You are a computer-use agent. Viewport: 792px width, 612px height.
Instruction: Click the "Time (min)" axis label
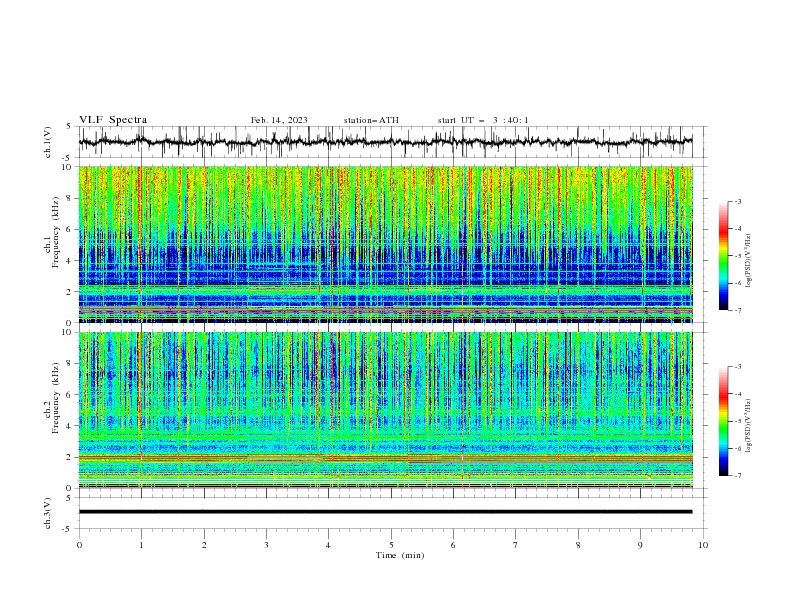tap(400, 555)
